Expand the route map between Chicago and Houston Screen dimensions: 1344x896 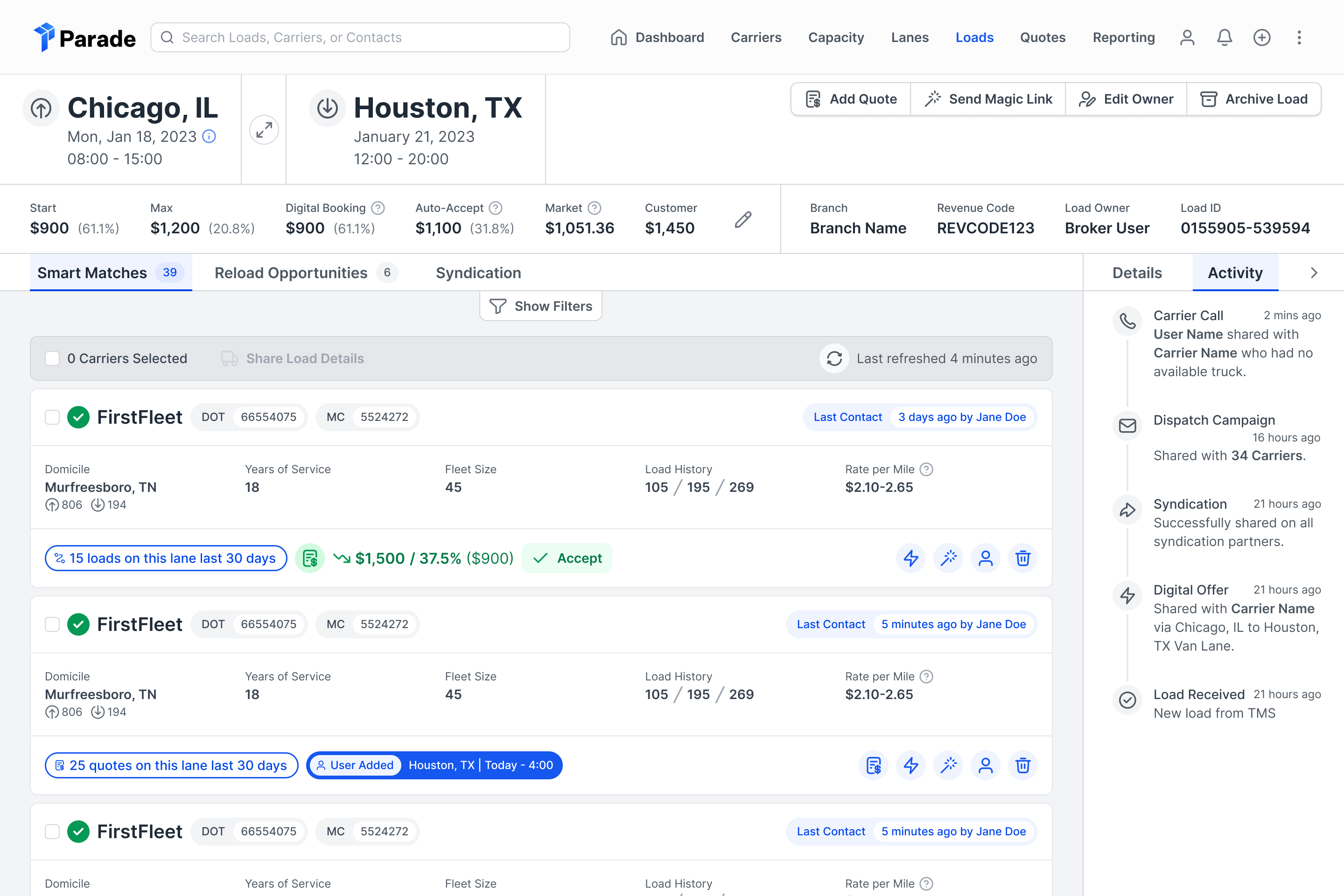[264, 130]
